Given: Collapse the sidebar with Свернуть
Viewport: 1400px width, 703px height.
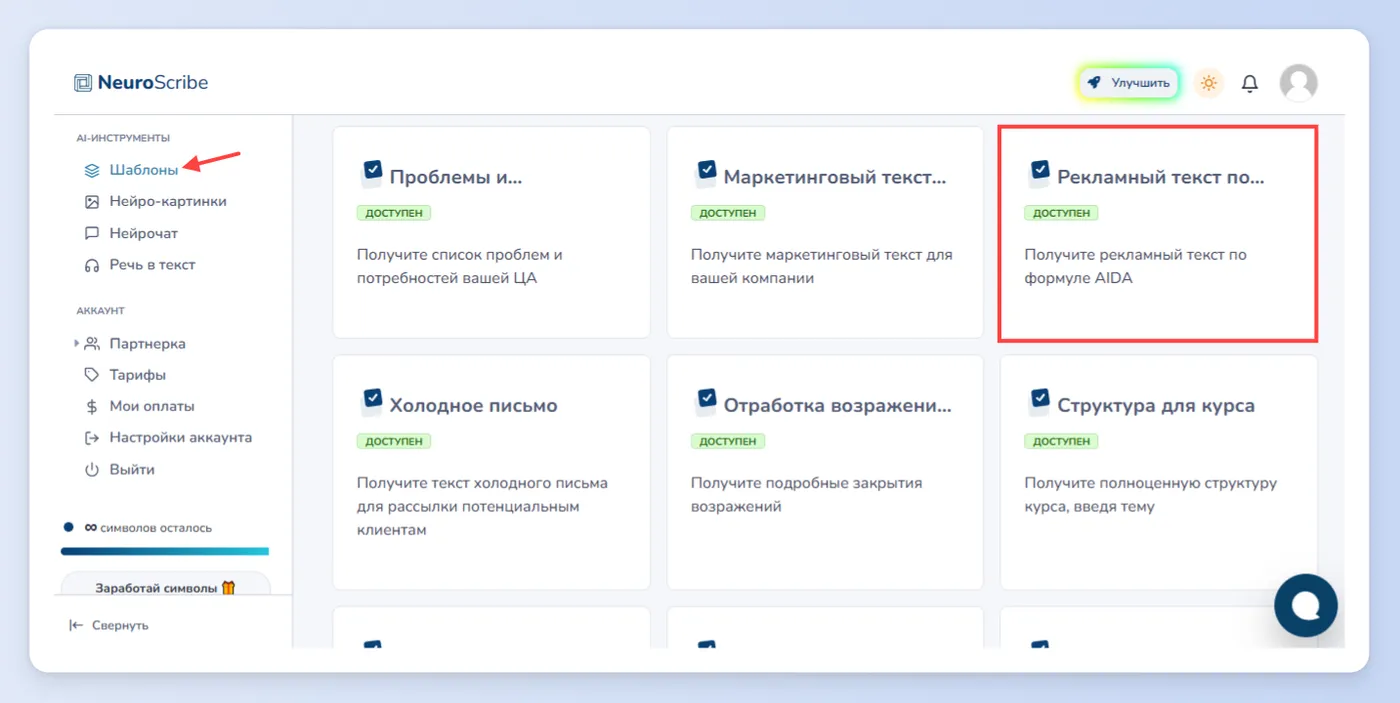Looking at the screenshot, I should pyautogui.click(x=108, y=625).
